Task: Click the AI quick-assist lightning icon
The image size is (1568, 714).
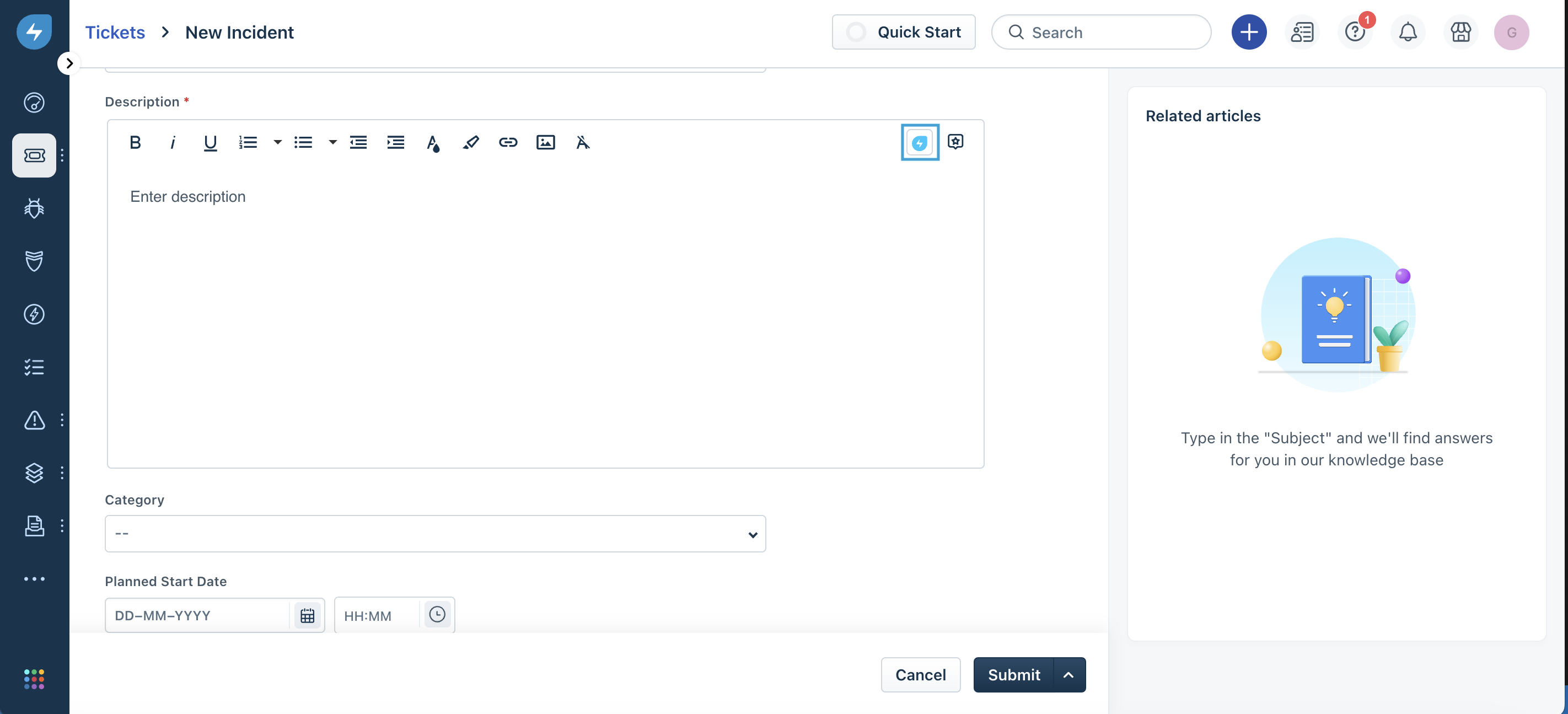Action: pos(919,142)
